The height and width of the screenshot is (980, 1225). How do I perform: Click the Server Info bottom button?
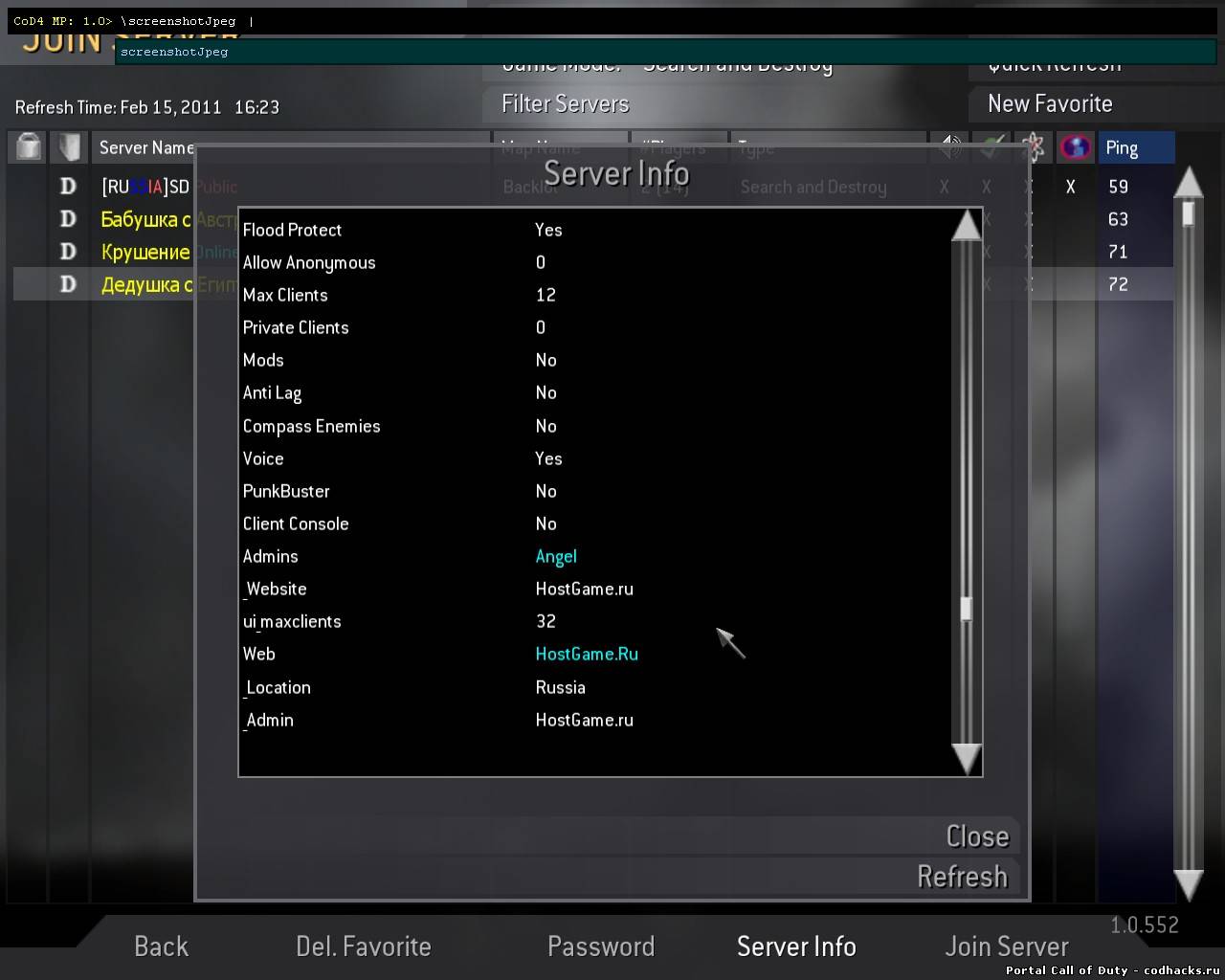796,947
